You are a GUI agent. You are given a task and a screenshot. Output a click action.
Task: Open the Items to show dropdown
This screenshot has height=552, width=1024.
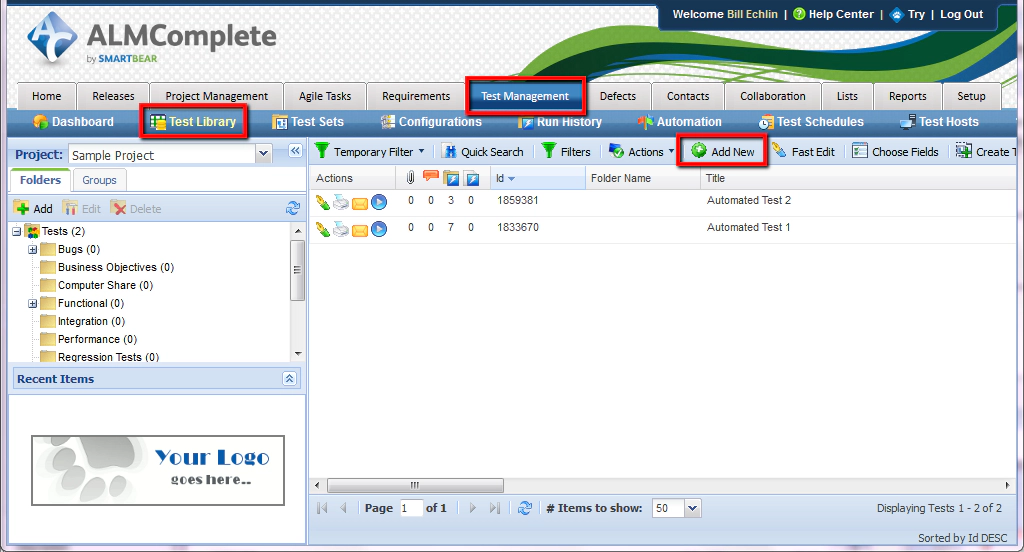tap(693, 508)
